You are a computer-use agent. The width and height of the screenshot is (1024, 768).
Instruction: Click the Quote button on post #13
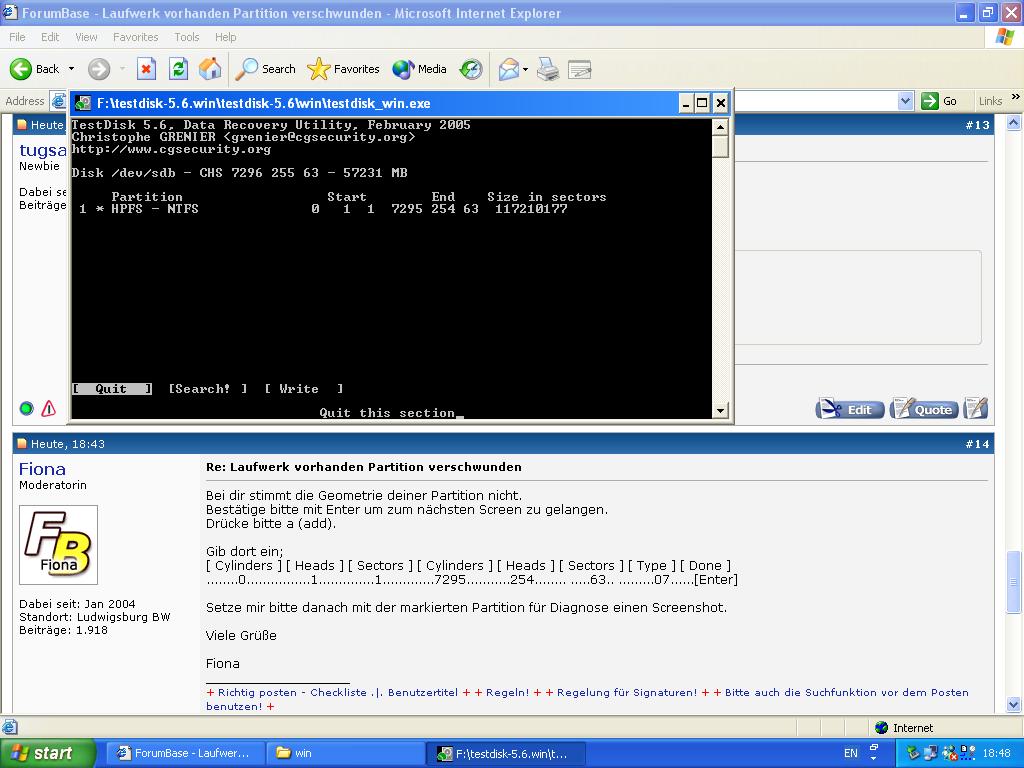[x=924, y=409]
